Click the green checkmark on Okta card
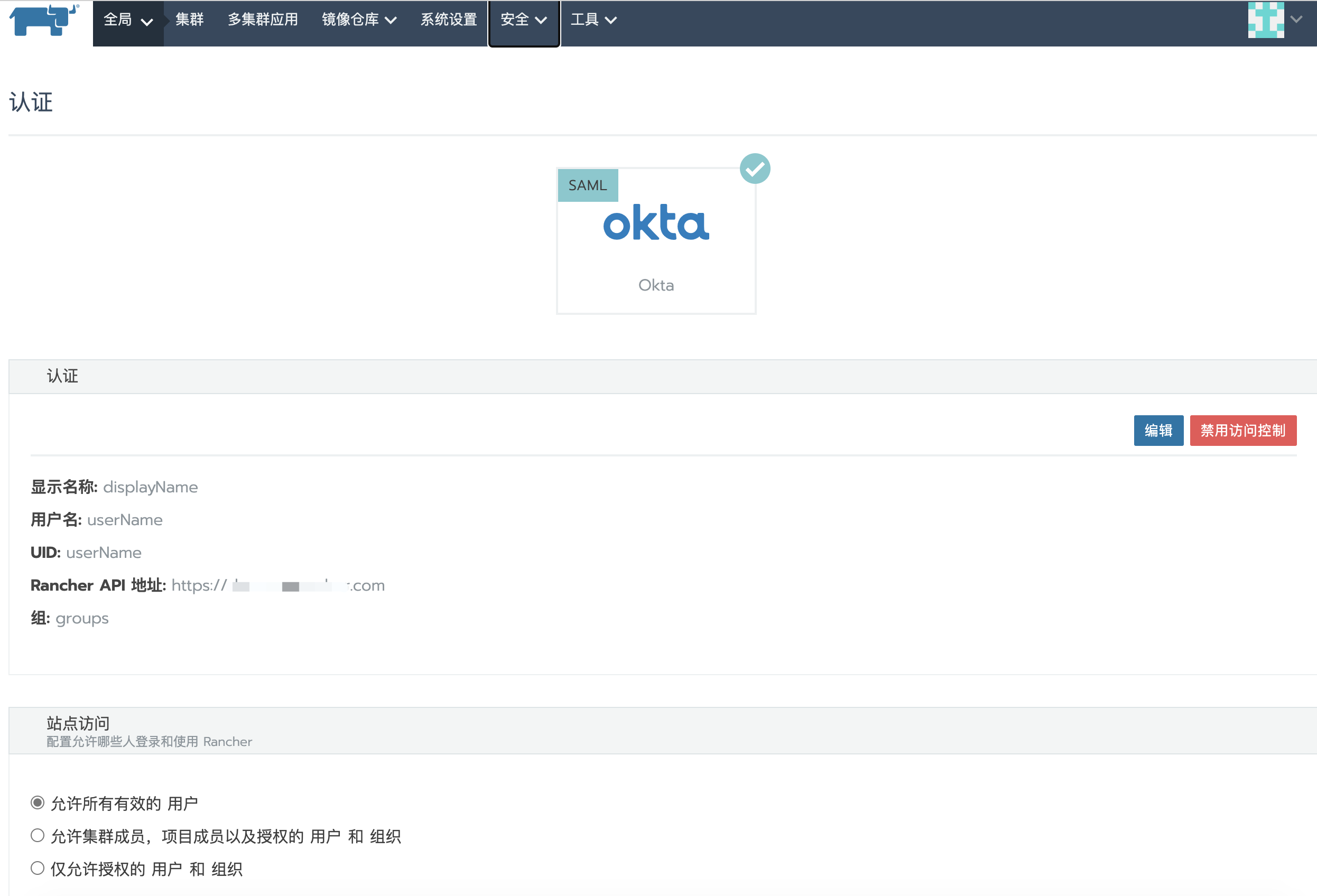Screen dimensions: 1317x896 click(x=755, y=169)
